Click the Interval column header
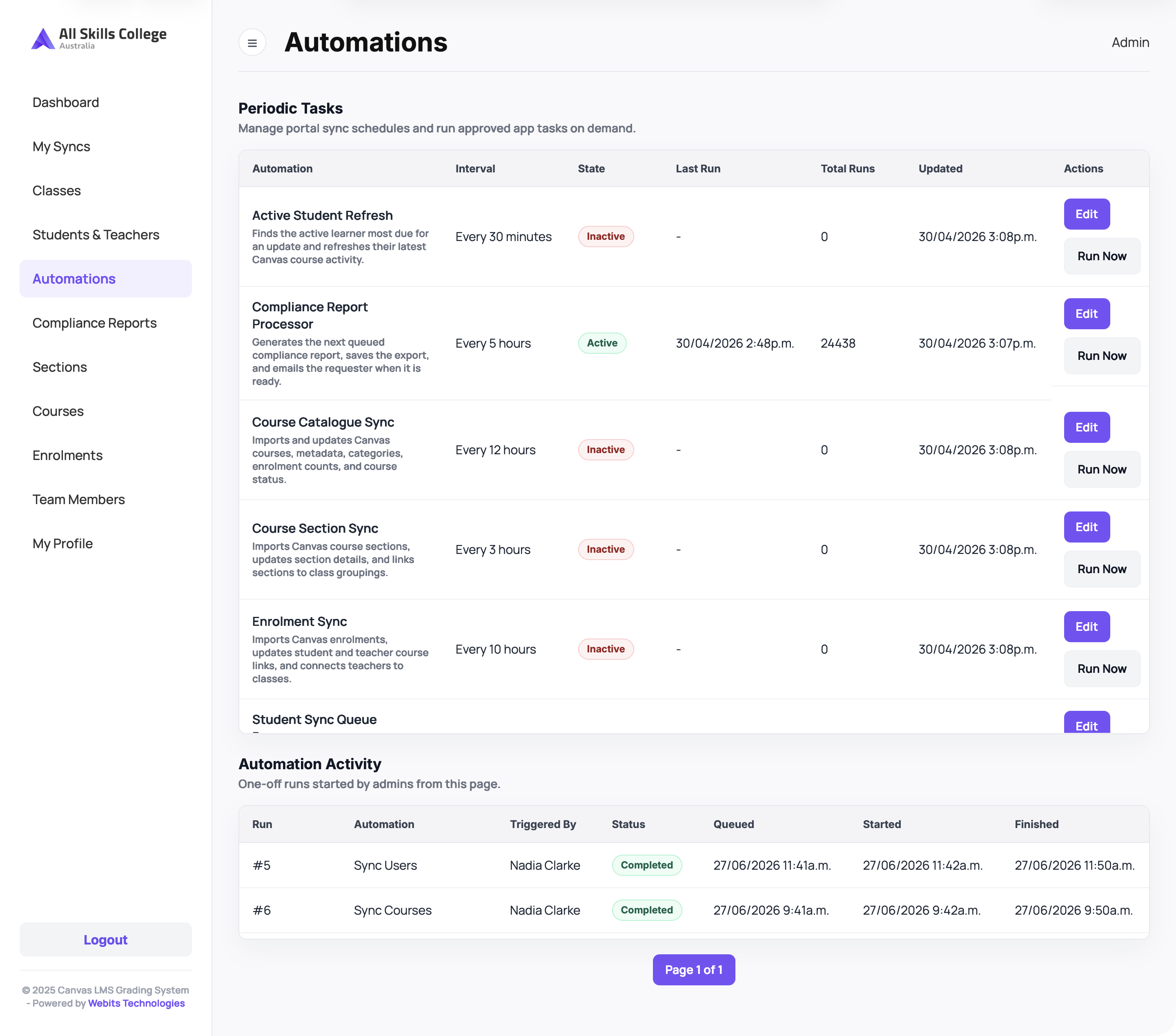This screenshot has width=1176, height=1036. (474, 169)
